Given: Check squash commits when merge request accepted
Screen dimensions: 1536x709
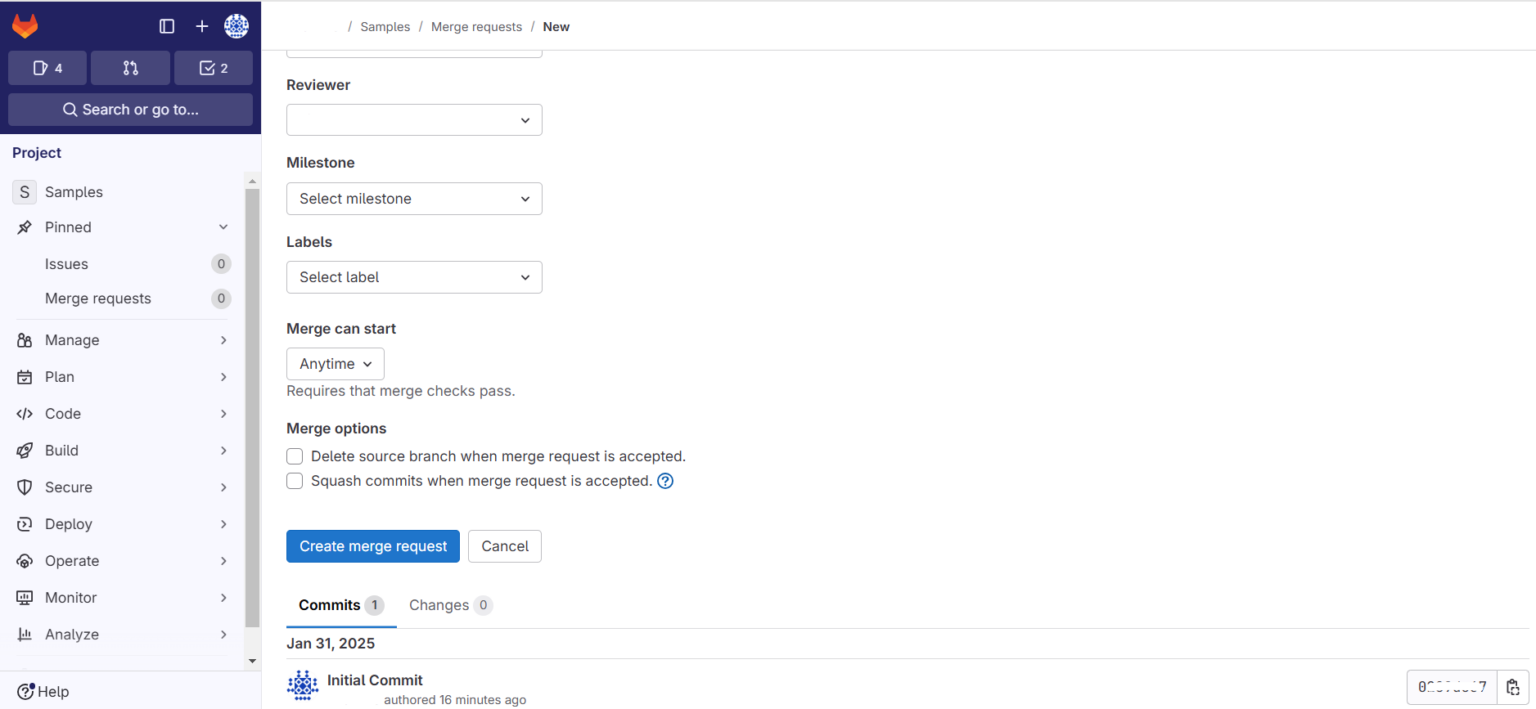Looking at the screenshot, I should tap(294, 481).
